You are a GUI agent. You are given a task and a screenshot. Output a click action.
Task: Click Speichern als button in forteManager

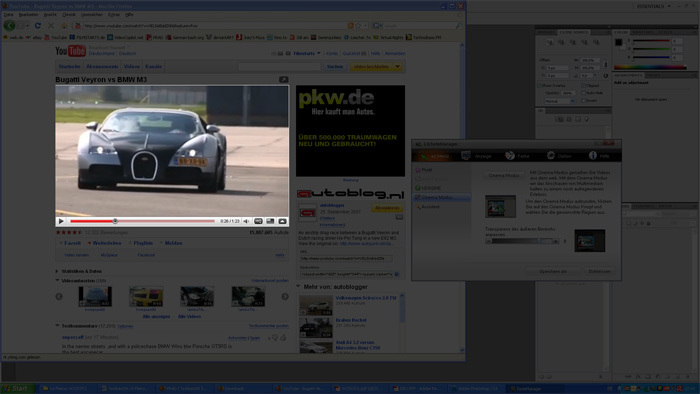click(553, 271)
